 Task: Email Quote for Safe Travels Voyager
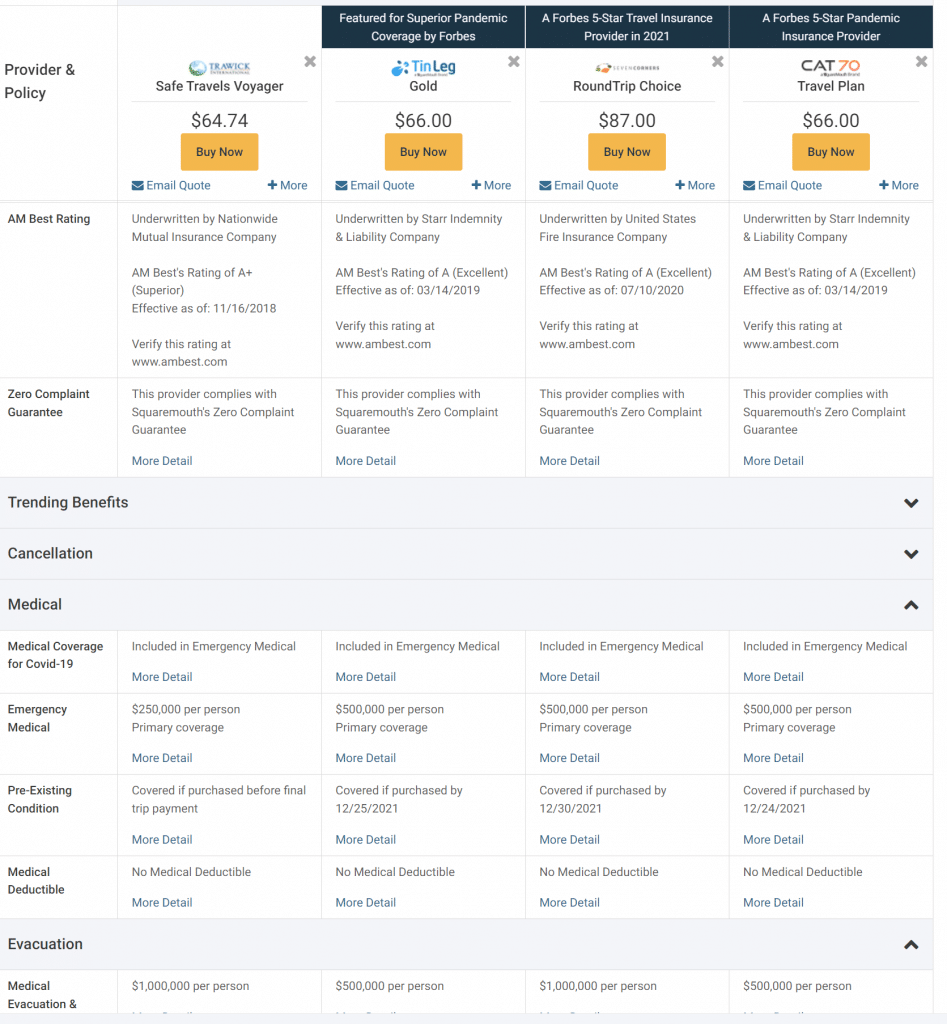tap(171, 185)
